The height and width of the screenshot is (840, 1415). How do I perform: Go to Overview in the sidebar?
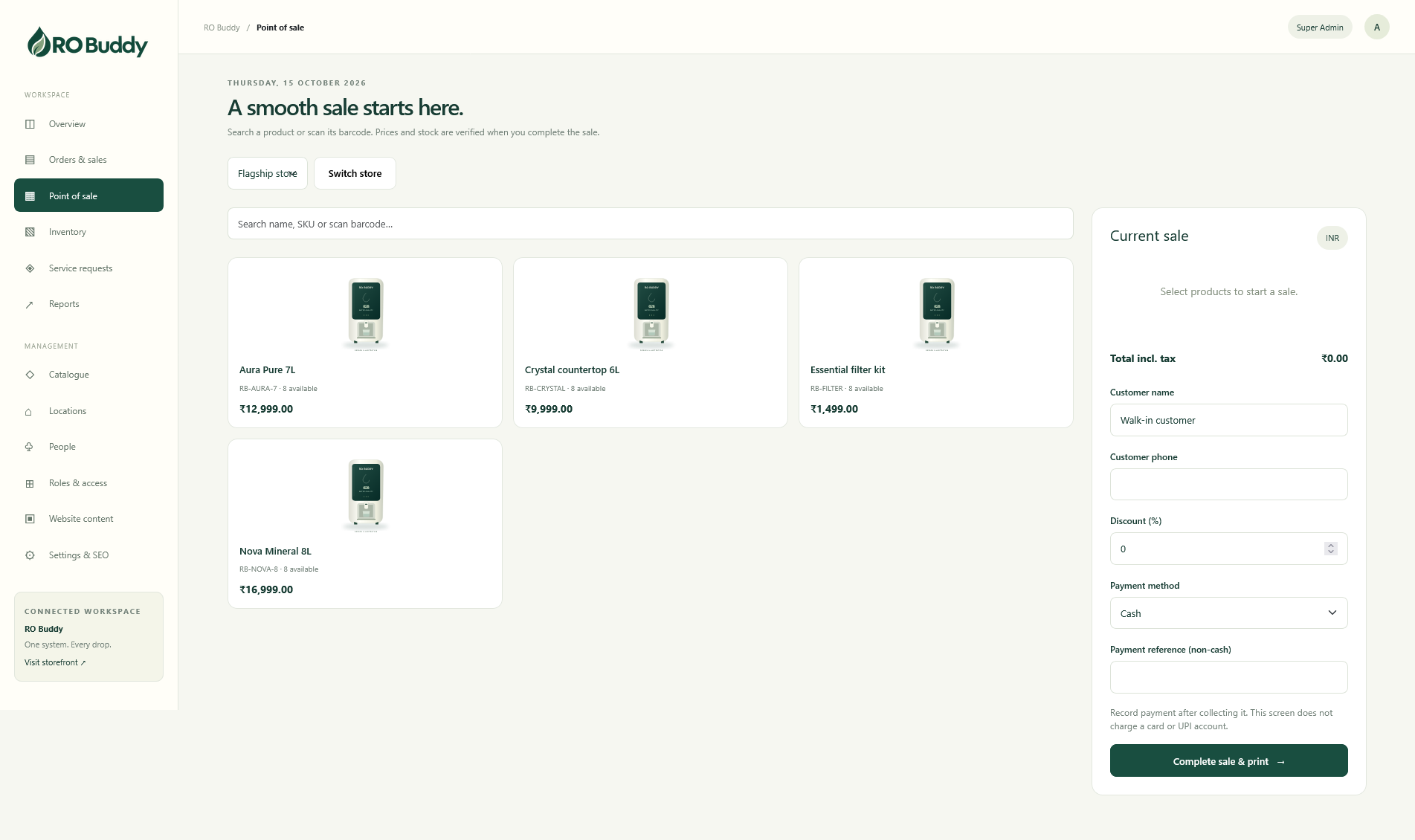pyautogui.click(x=88, y=124)
